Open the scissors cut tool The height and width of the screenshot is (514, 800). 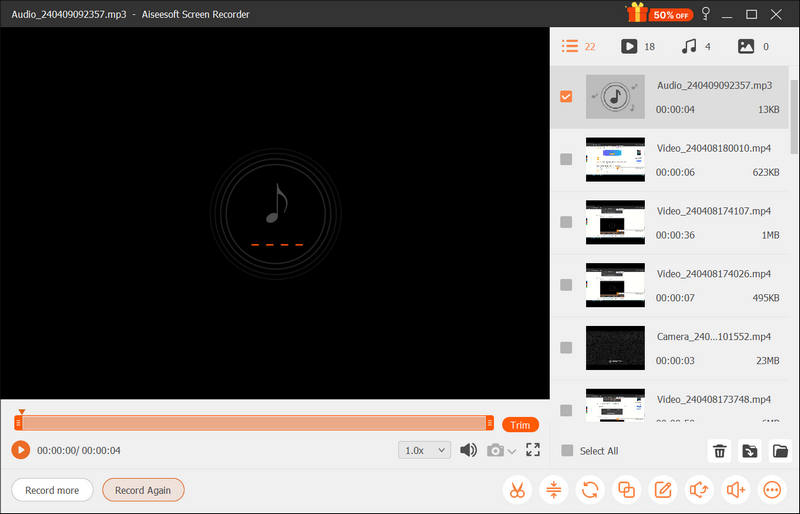517,490
